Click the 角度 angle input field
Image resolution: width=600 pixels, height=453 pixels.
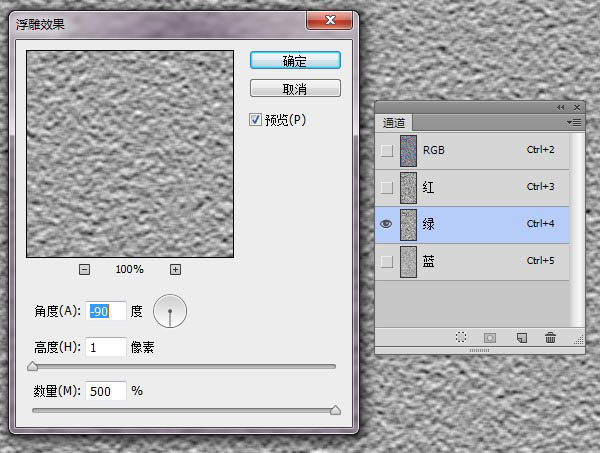(x=107, y=312)
